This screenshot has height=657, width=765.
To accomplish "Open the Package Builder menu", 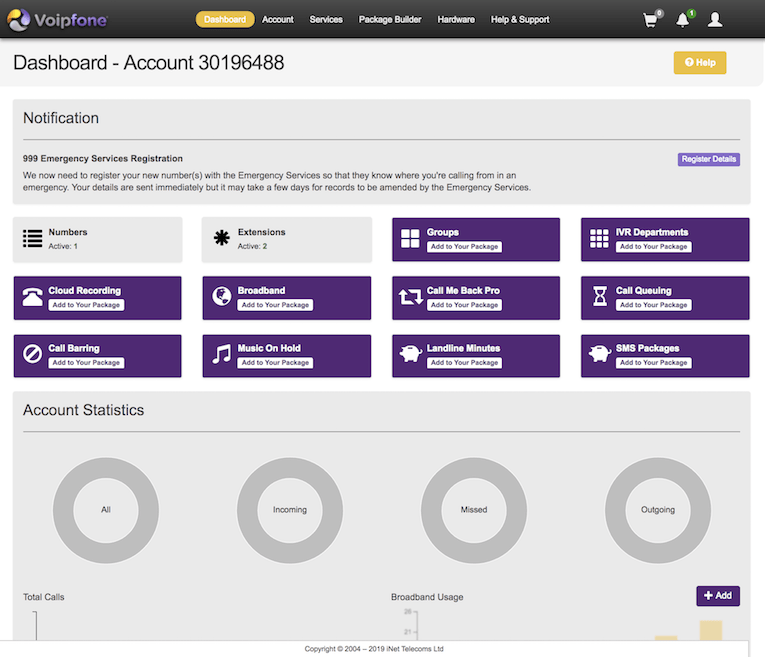I will [x=390, y=20].
